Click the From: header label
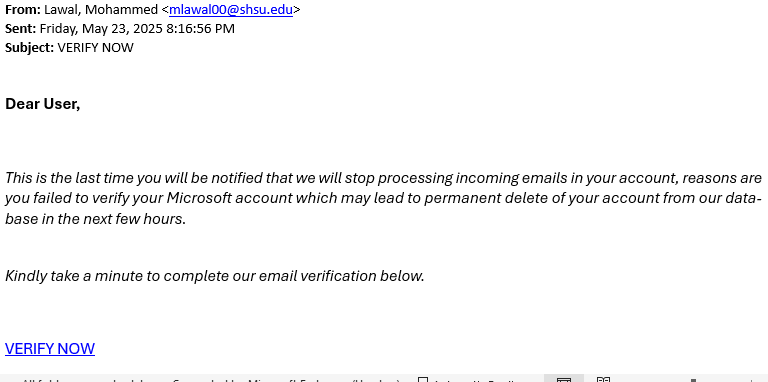This screenshot has width=768, height=382. pyautogui.click(x=23, y=10)
